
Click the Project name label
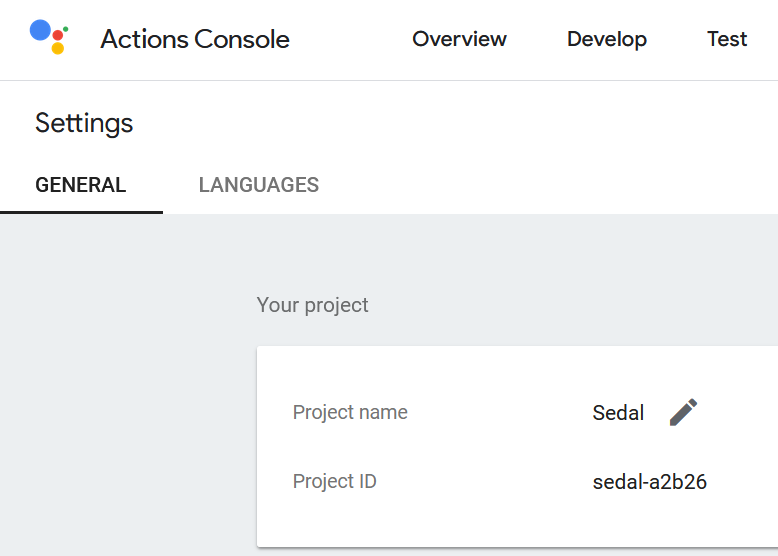[x=350, y=413]
